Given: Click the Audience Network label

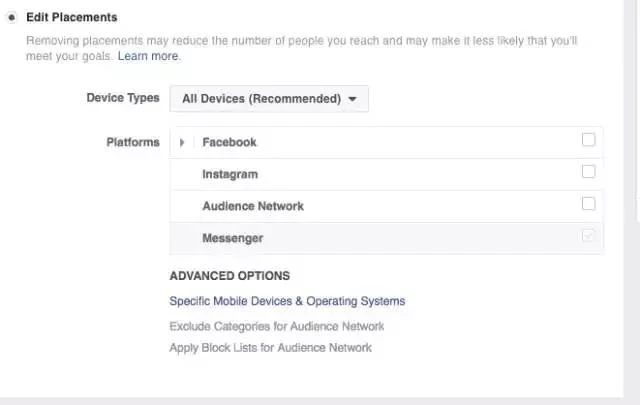Looking at the screenshot, I should coord(253,206).
